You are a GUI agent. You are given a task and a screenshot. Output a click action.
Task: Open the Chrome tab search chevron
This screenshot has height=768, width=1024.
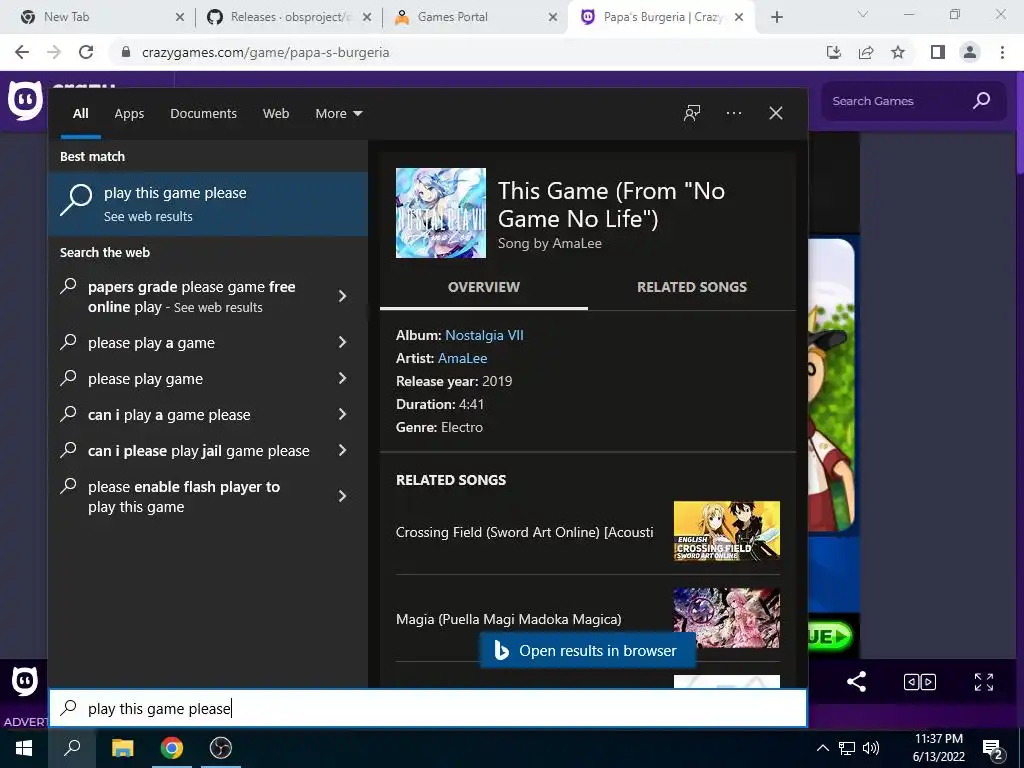click(x=863, y=14)
